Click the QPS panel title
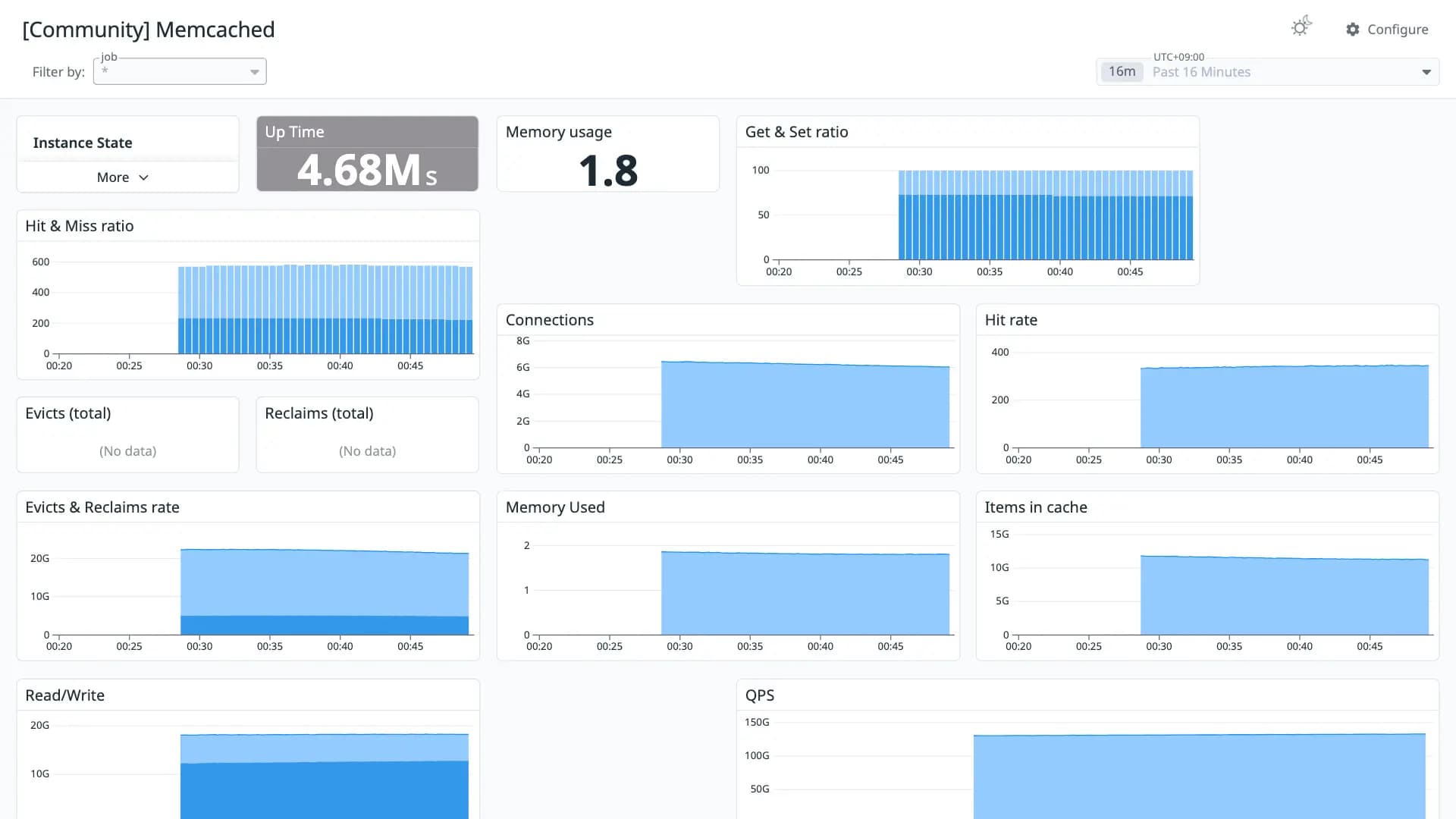The width and height of the screenshot is (1456, 819). tap(760, 695)
